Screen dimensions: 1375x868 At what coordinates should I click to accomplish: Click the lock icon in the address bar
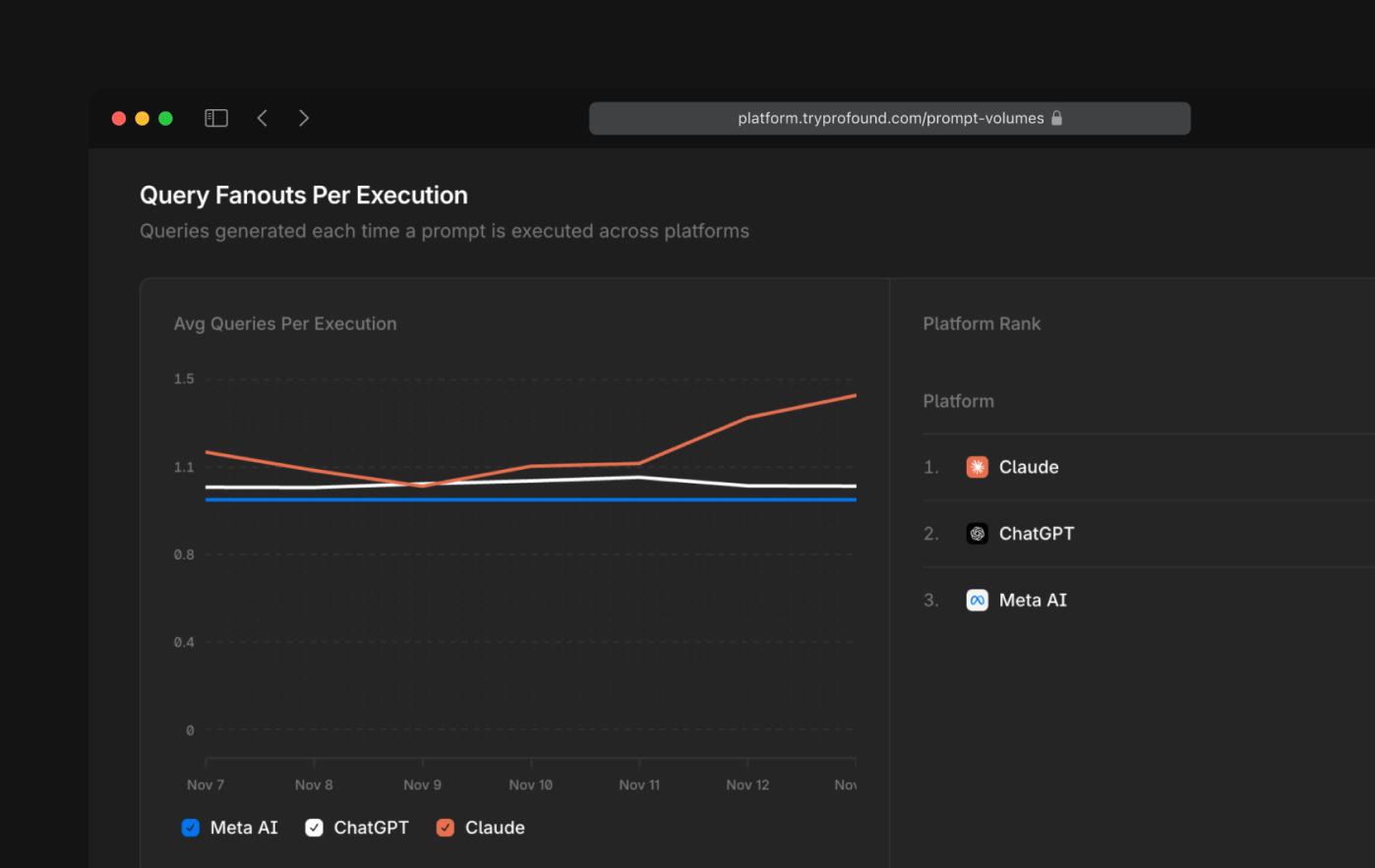coord(1056,117)
